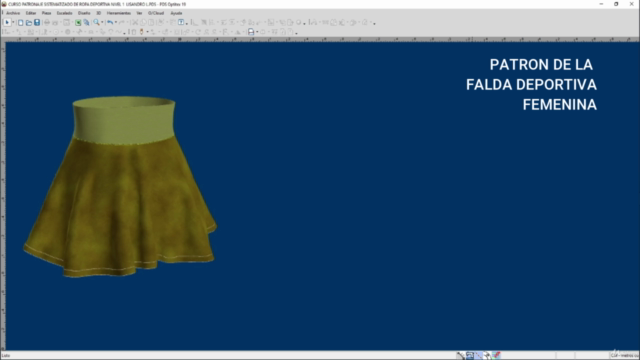Click the blue sewing machine status icon
The width and height of the screenshot is (640, 360).
pyautogui.click(x=470, y=356)
